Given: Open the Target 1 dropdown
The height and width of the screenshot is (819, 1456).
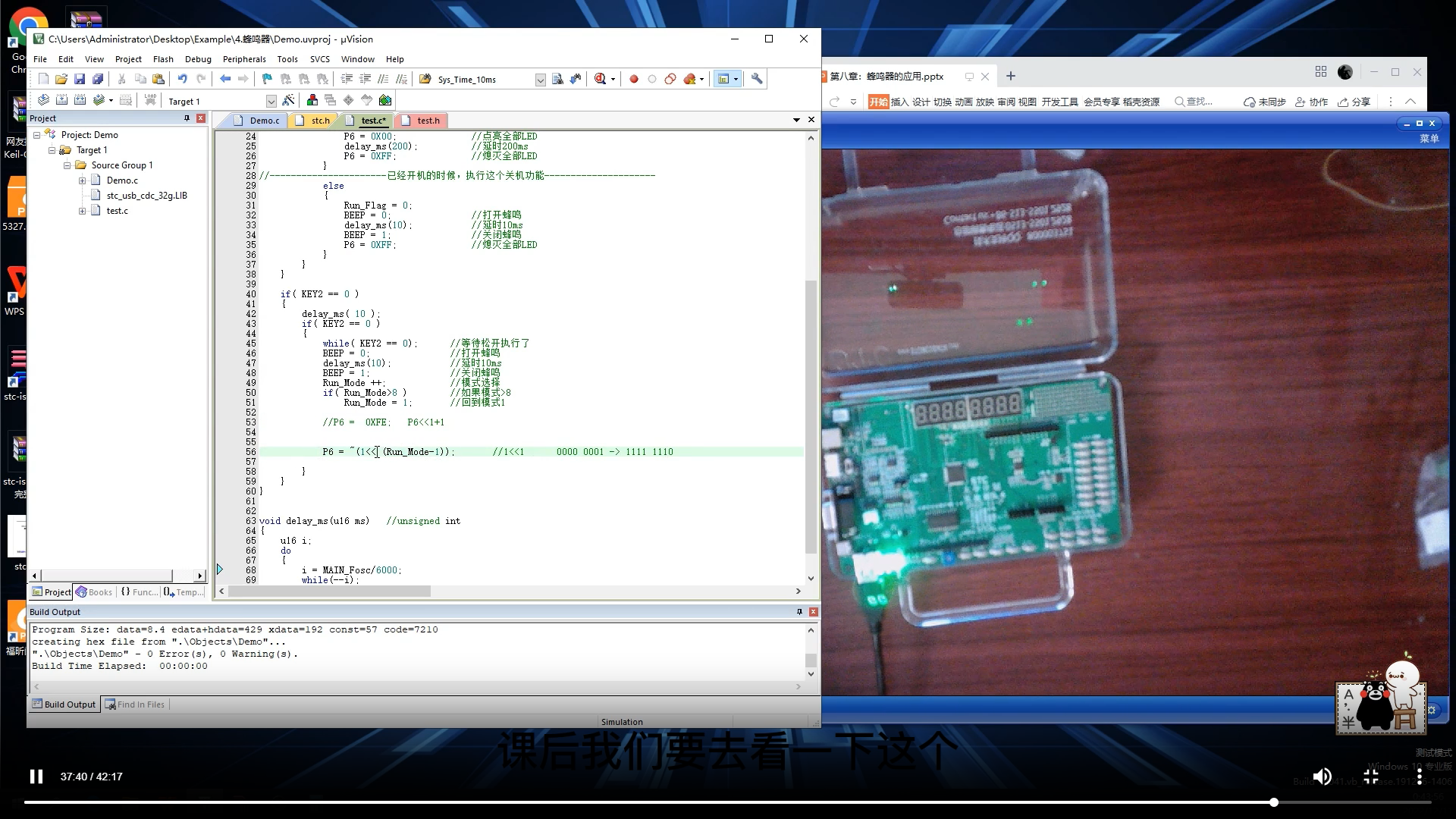Looking at the screenshot, I should click(x=271, y=101).
